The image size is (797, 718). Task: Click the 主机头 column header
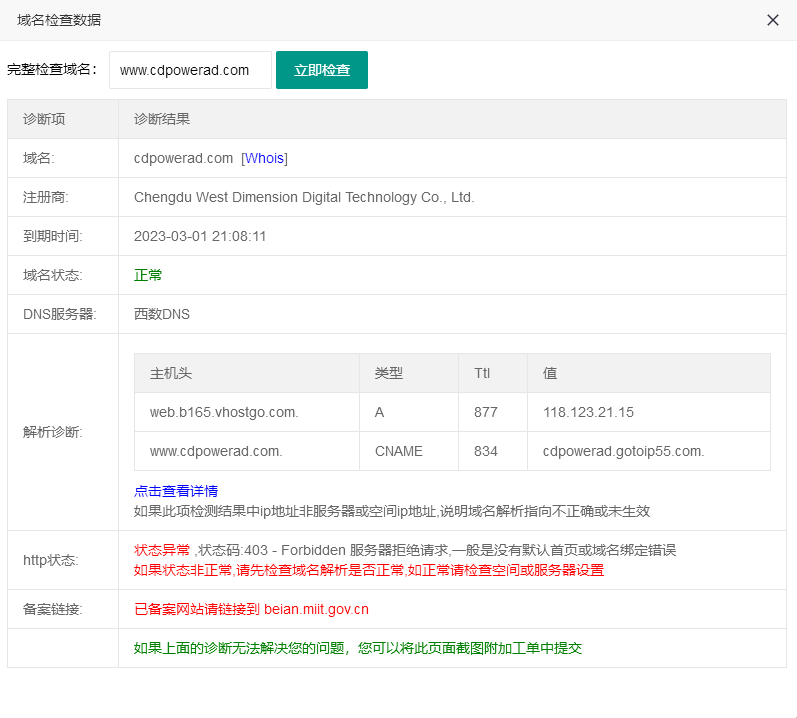tap(171, 373)
